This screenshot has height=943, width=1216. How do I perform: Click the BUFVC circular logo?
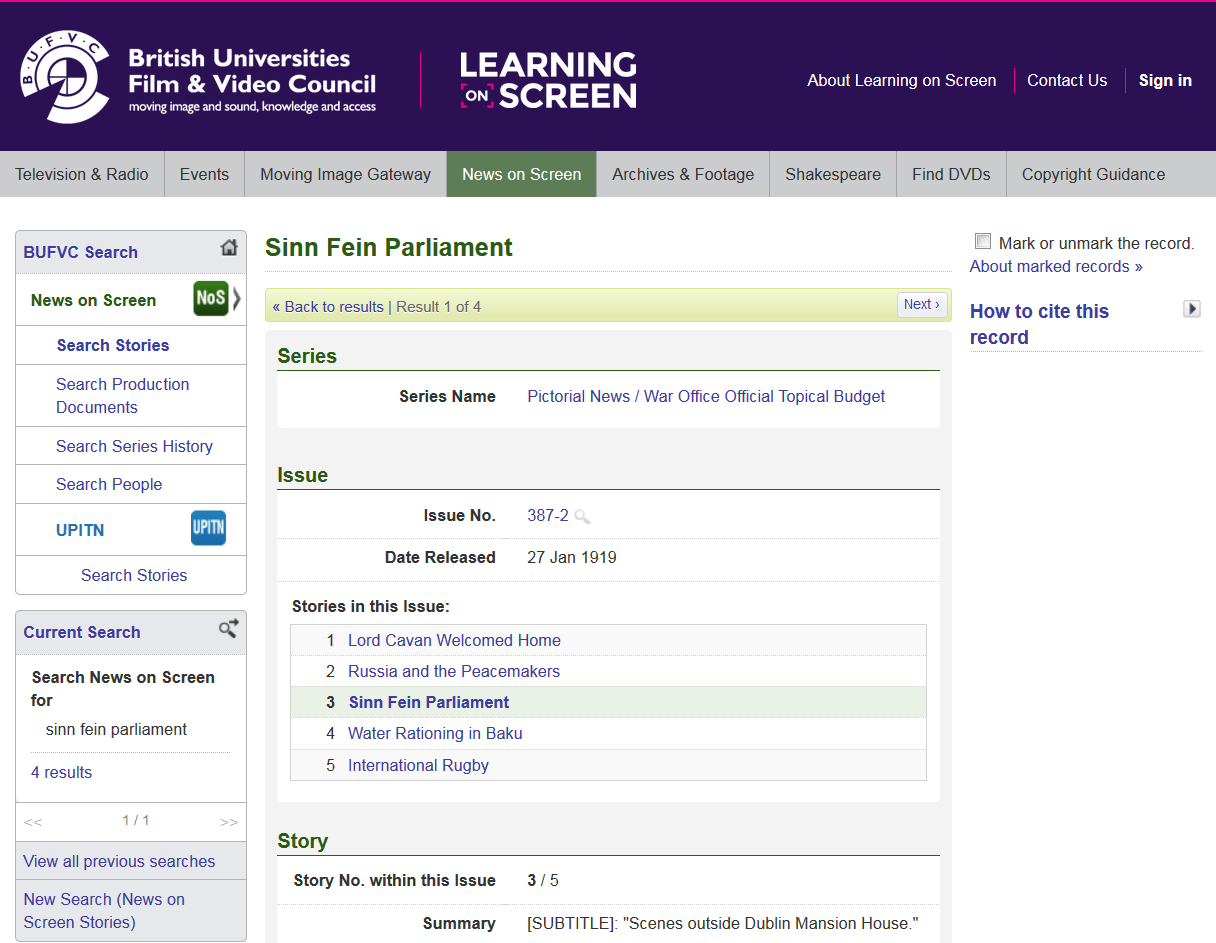[64, 77]
